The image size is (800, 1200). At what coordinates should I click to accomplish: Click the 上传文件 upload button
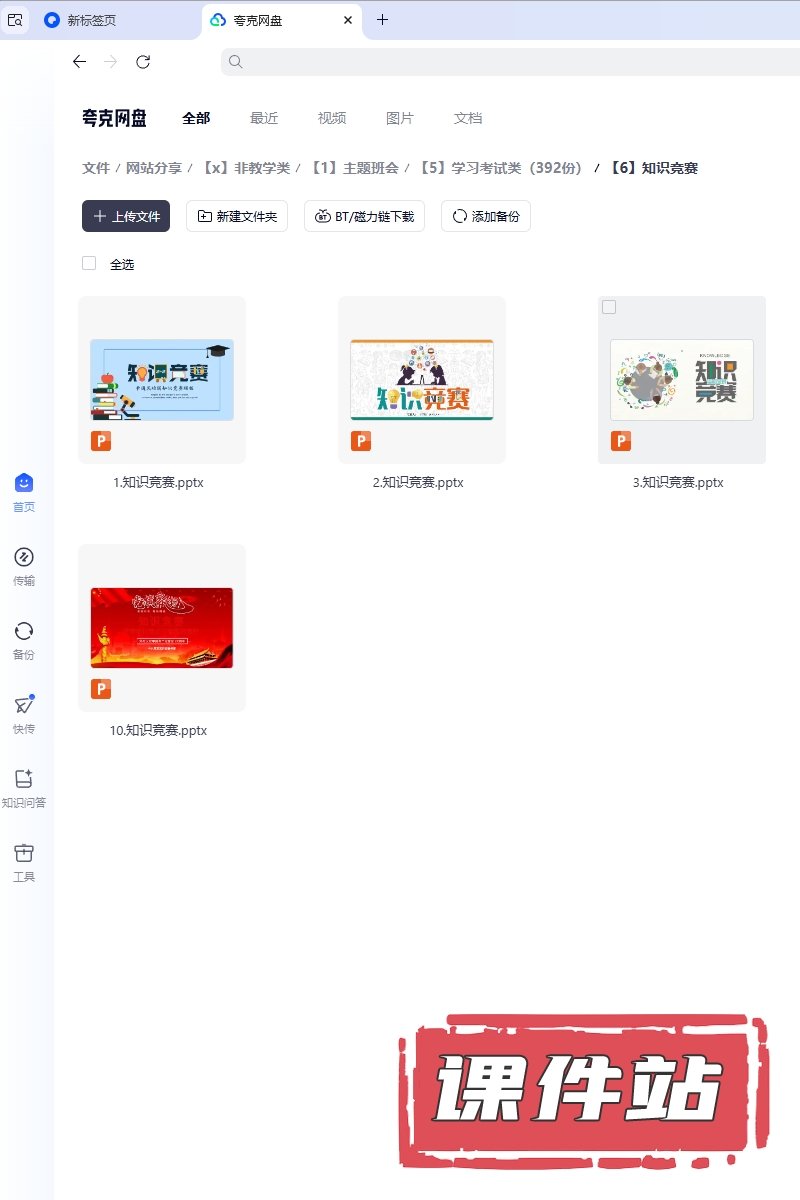126,216
